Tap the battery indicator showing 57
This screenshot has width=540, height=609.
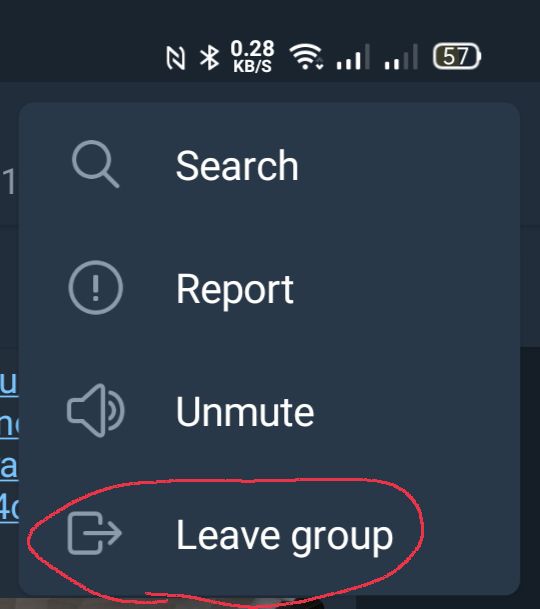[x=457, y=56]
